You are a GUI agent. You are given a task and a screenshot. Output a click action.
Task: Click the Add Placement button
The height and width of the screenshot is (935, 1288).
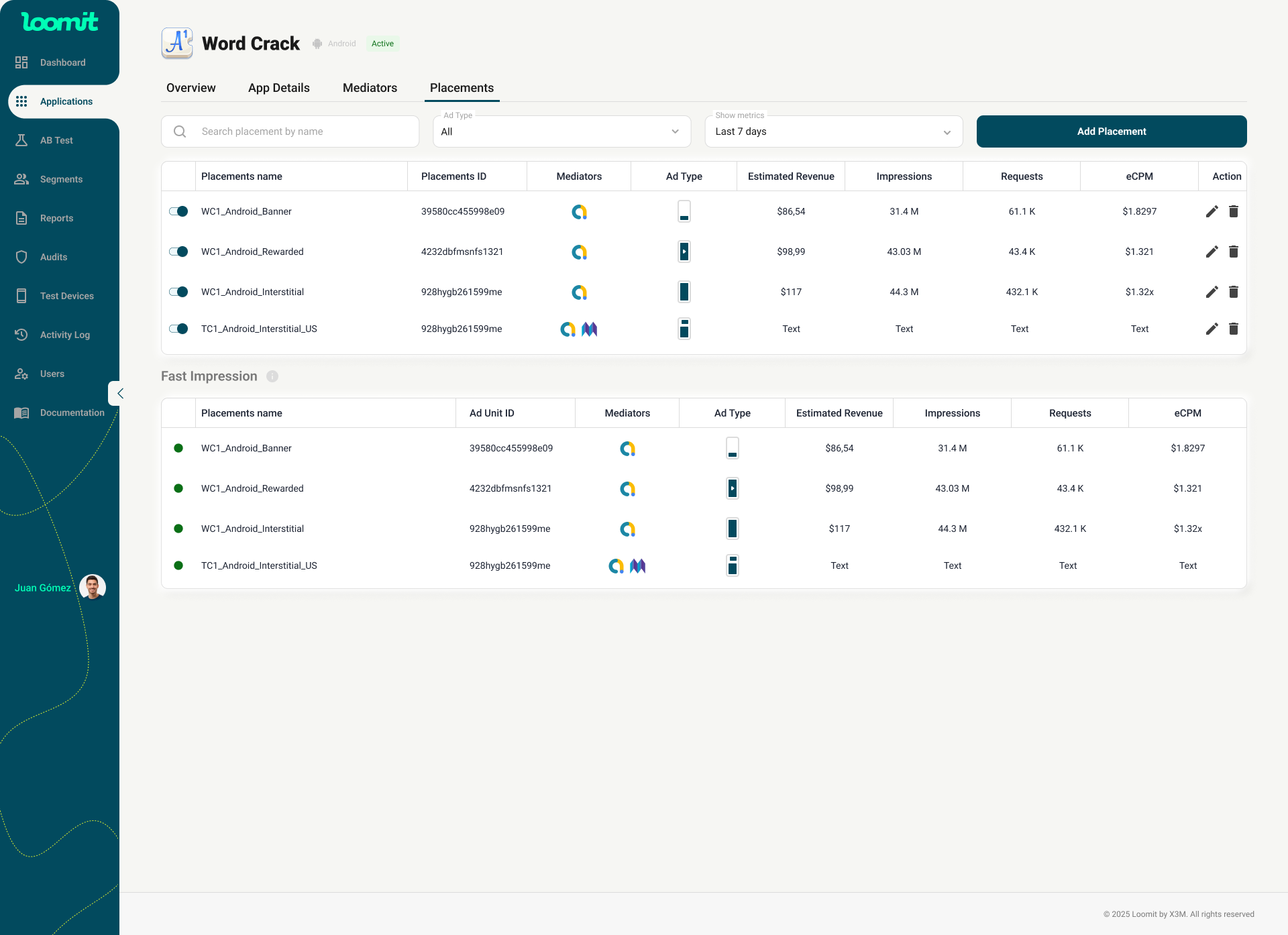click(1111, 131)
